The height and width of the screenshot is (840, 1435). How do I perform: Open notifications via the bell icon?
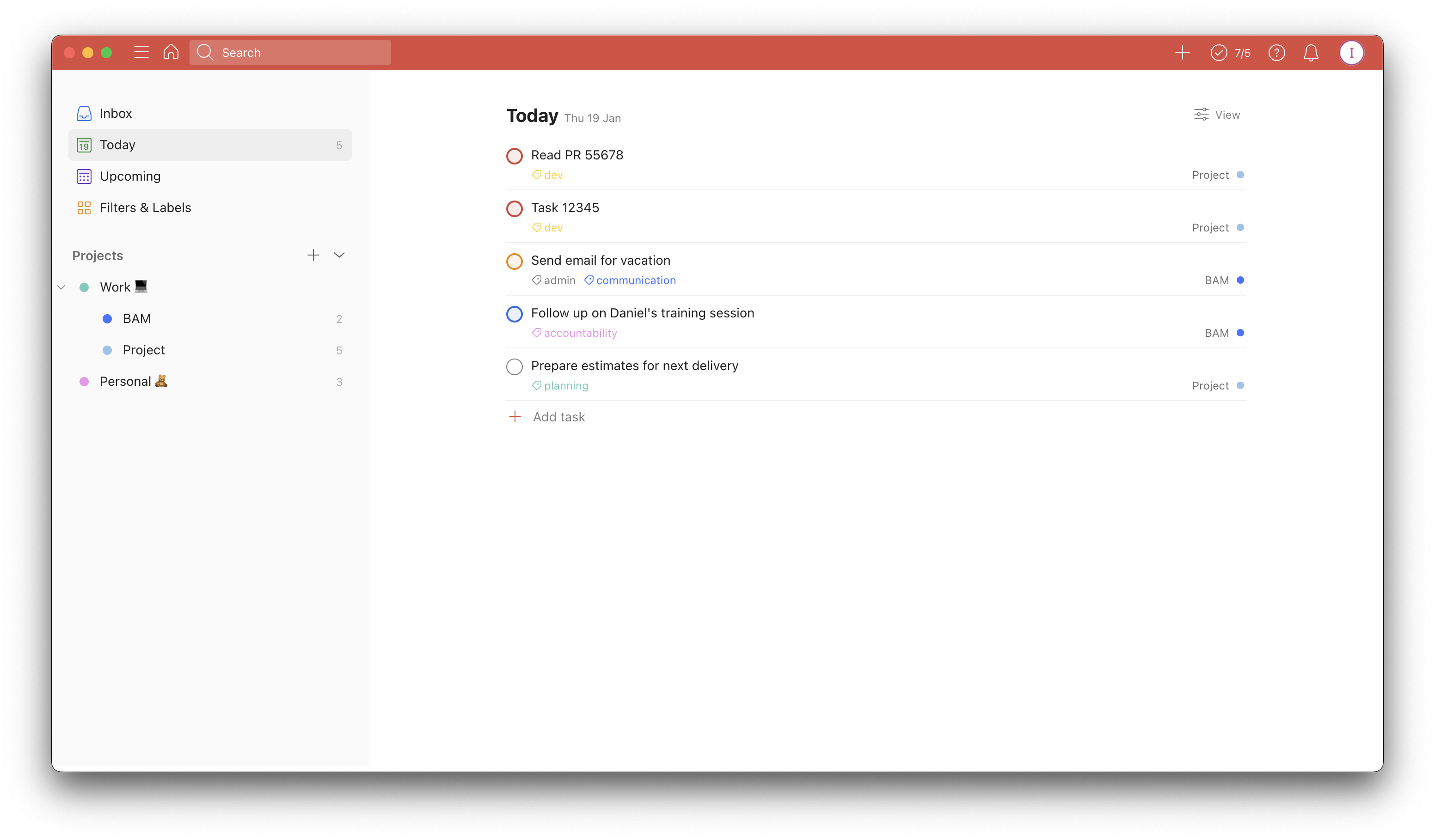1311,53
